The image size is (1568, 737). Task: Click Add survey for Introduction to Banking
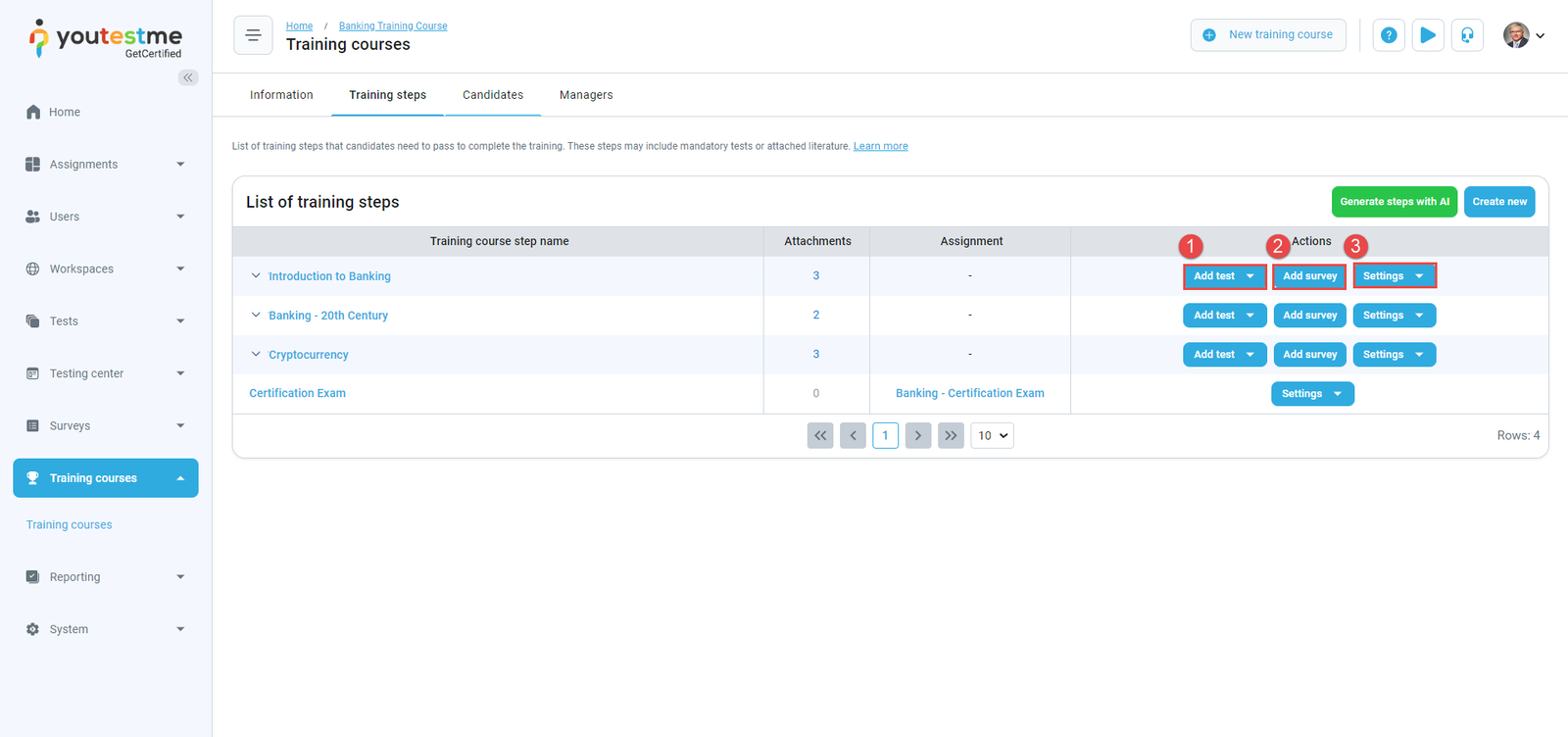click(1309, 276)
